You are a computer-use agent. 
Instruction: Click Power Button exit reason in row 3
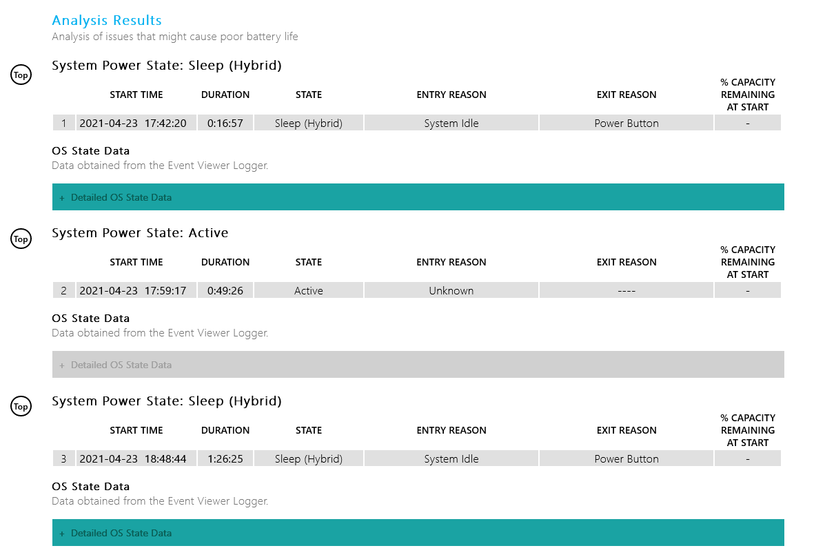pyautogui.click(x=626, y=459)
